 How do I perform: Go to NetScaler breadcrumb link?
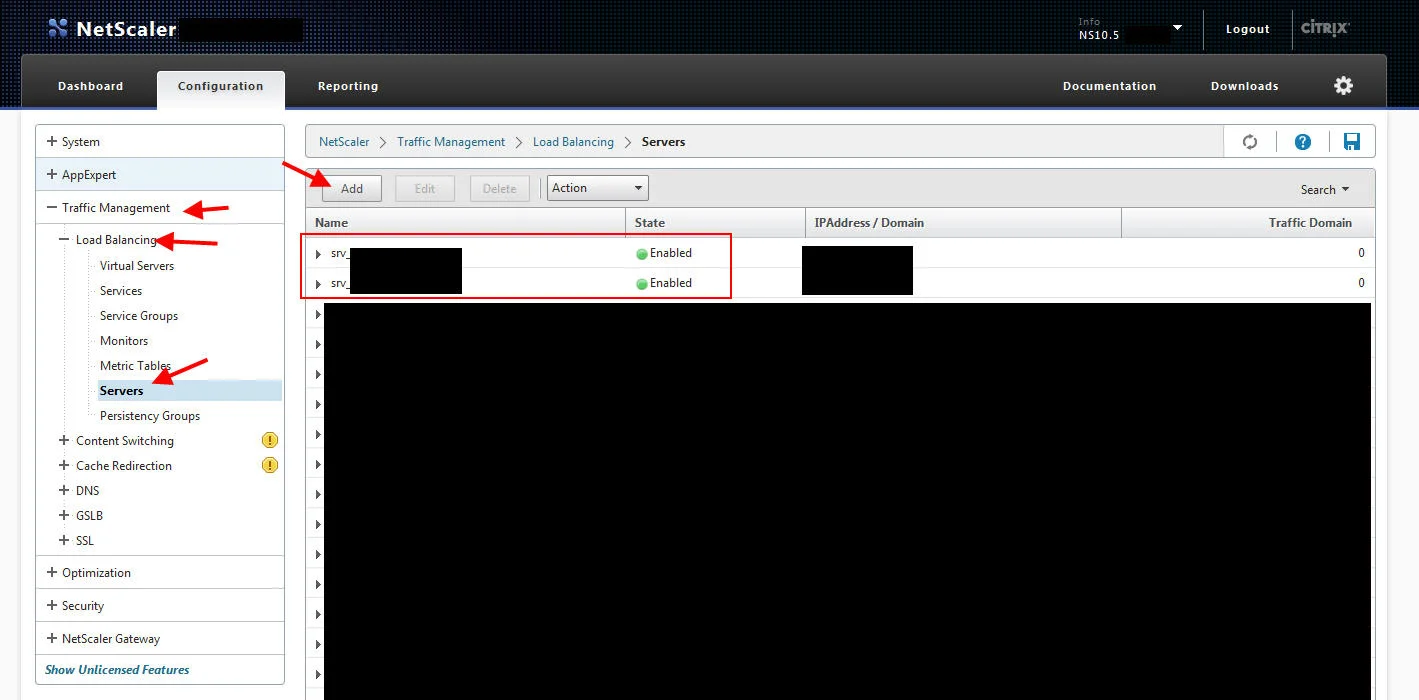click(x=344, y=142)
